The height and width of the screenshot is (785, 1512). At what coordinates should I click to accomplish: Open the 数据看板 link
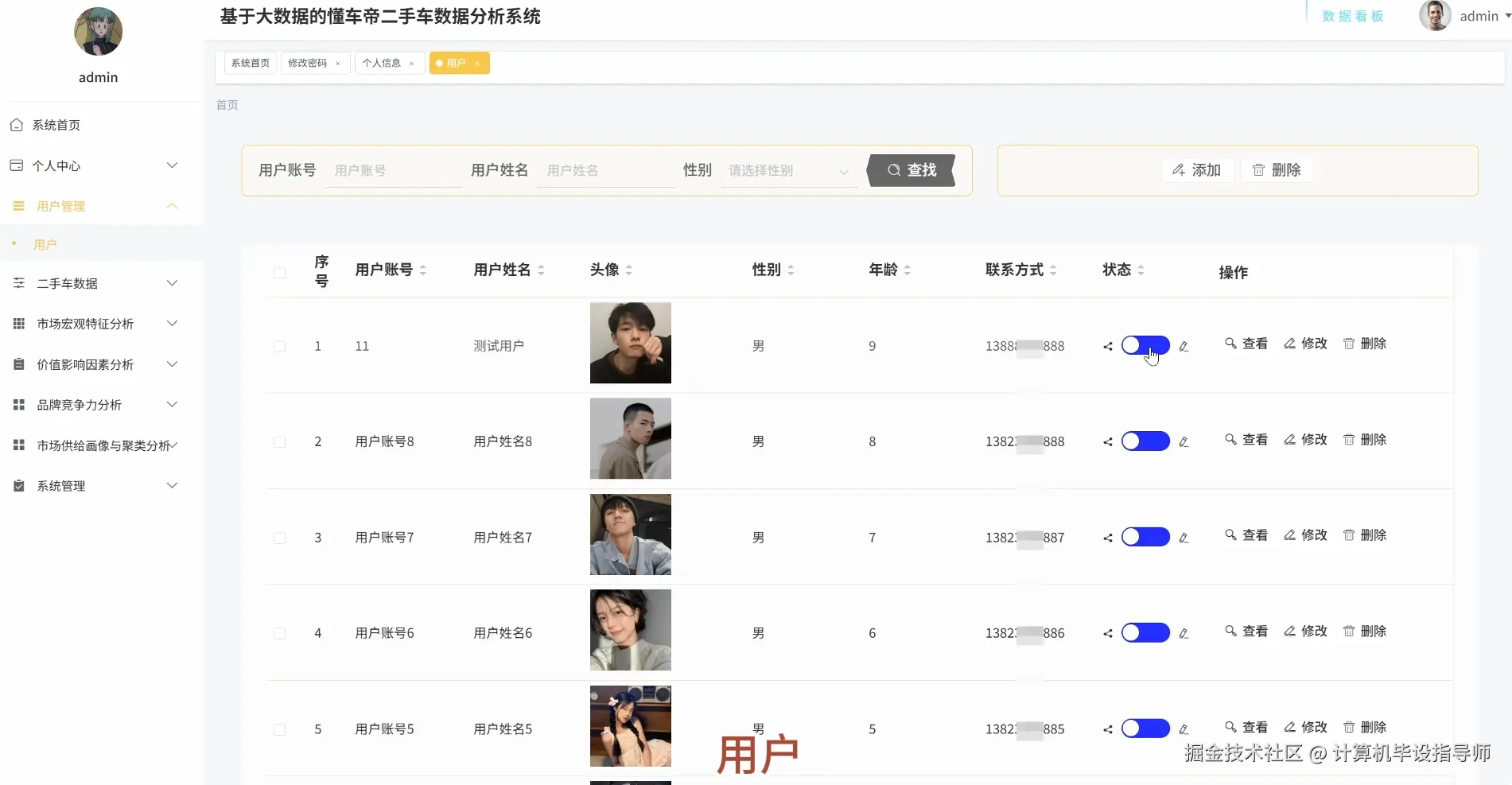coord(1353,16)
